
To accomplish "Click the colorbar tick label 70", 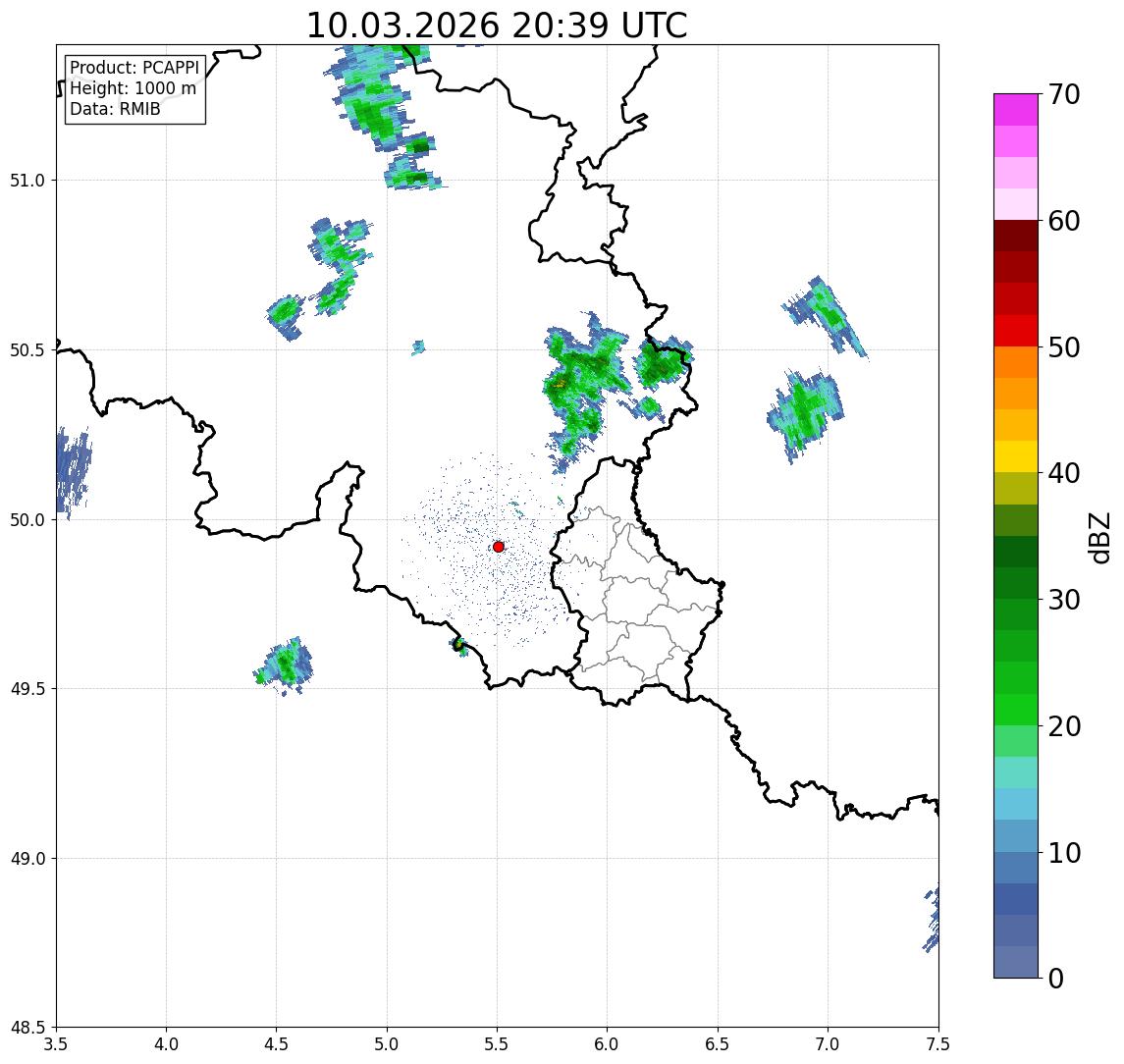I will [x=1063, y=94].
